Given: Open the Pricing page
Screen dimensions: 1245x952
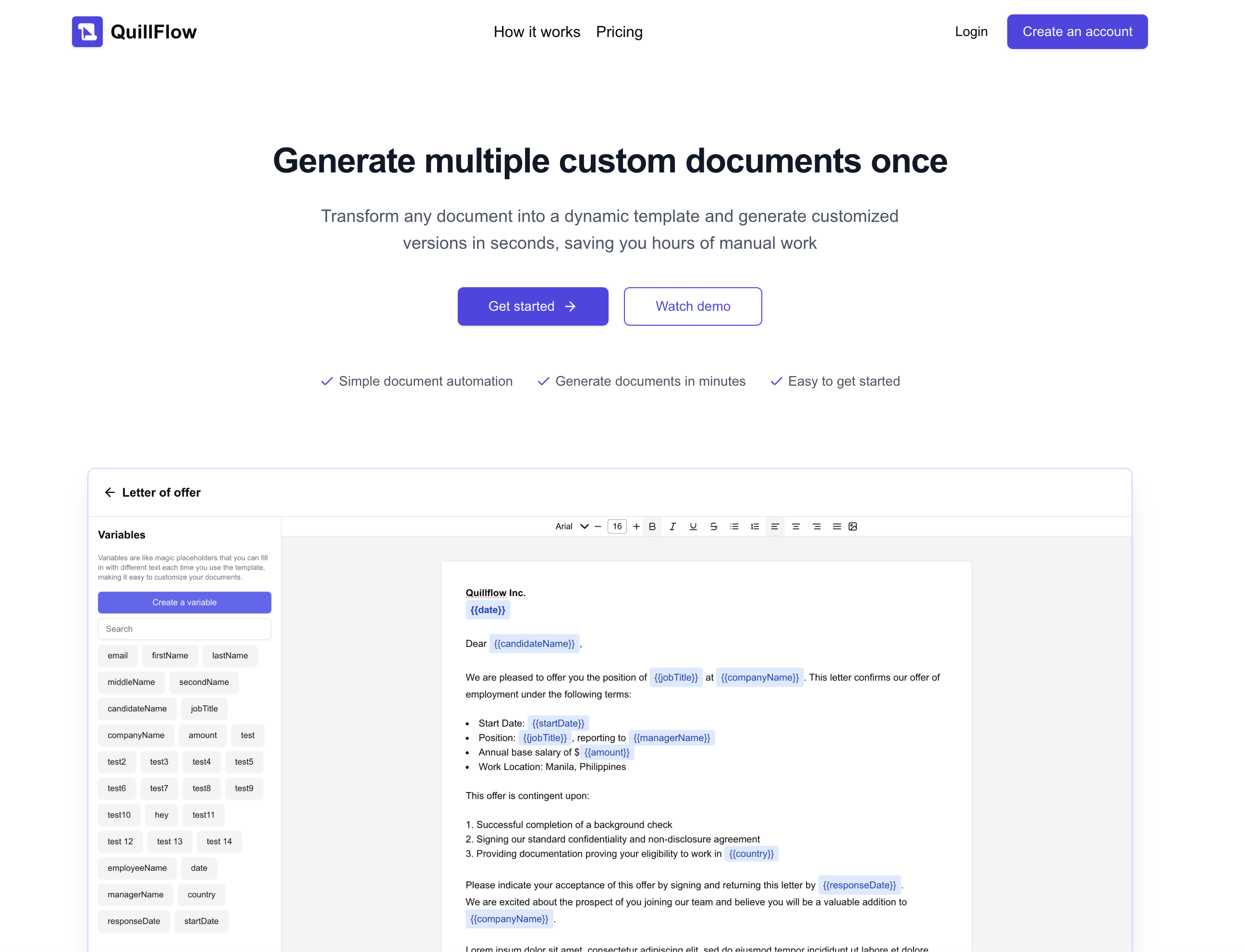Looking at the screenshot, I should (x=620, y=32).
